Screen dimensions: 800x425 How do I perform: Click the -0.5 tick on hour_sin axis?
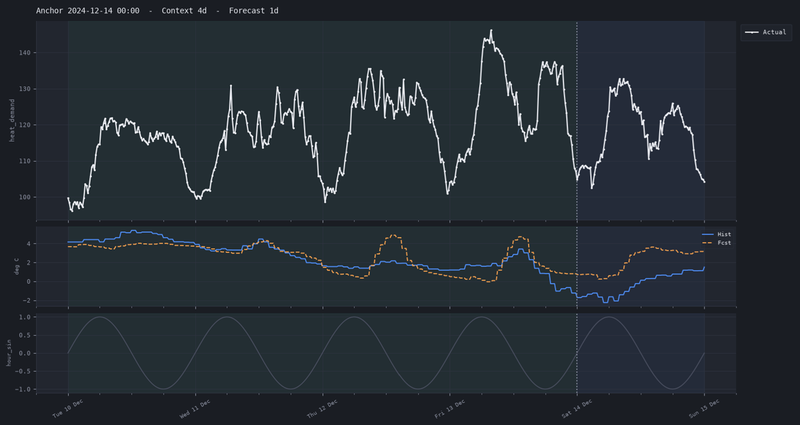point(24,371)
